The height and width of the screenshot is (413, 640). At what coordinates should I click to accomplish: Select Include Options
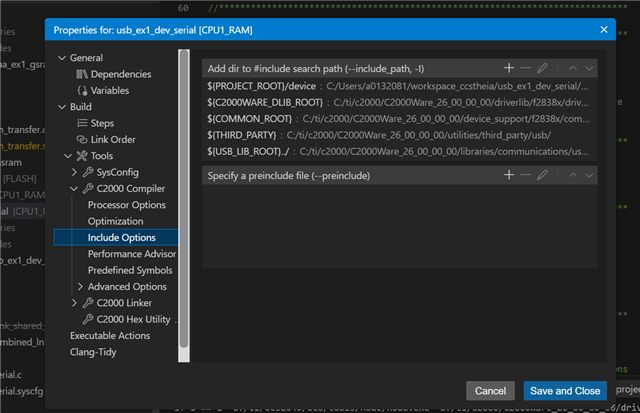coord(116,237)
